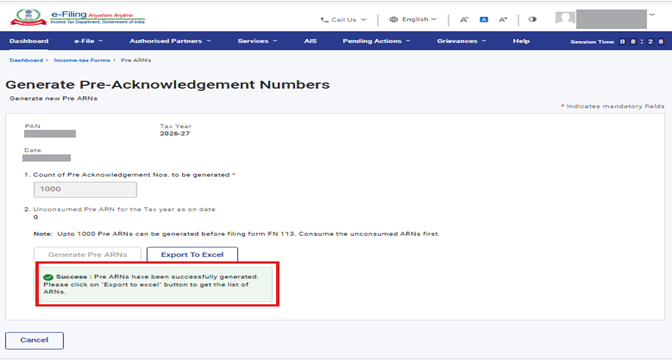Image resolution: width=672 pixels, height=360 pixels.
Task: Expand the e-File menu
Action: click(88, 41)
